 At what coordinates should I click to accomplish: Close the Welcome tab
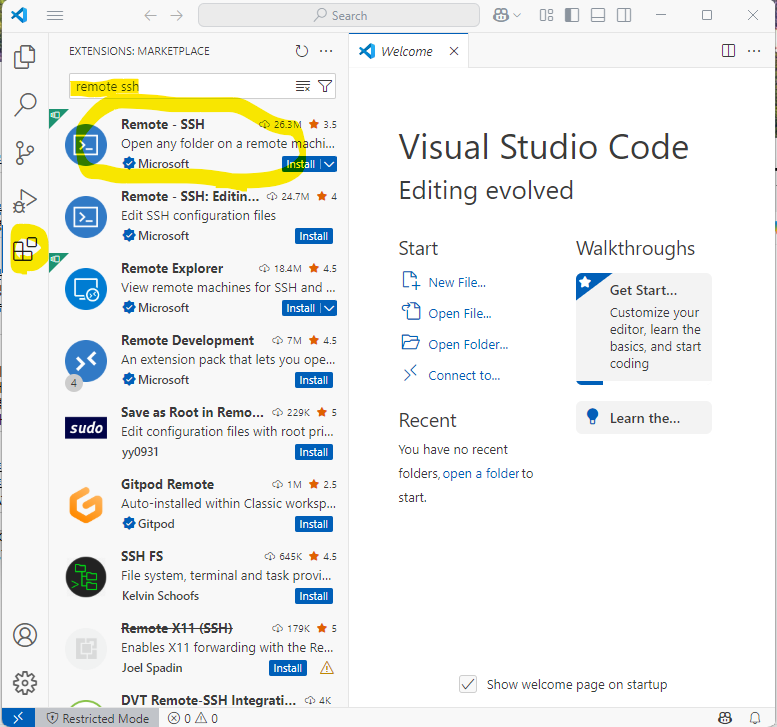453,51
